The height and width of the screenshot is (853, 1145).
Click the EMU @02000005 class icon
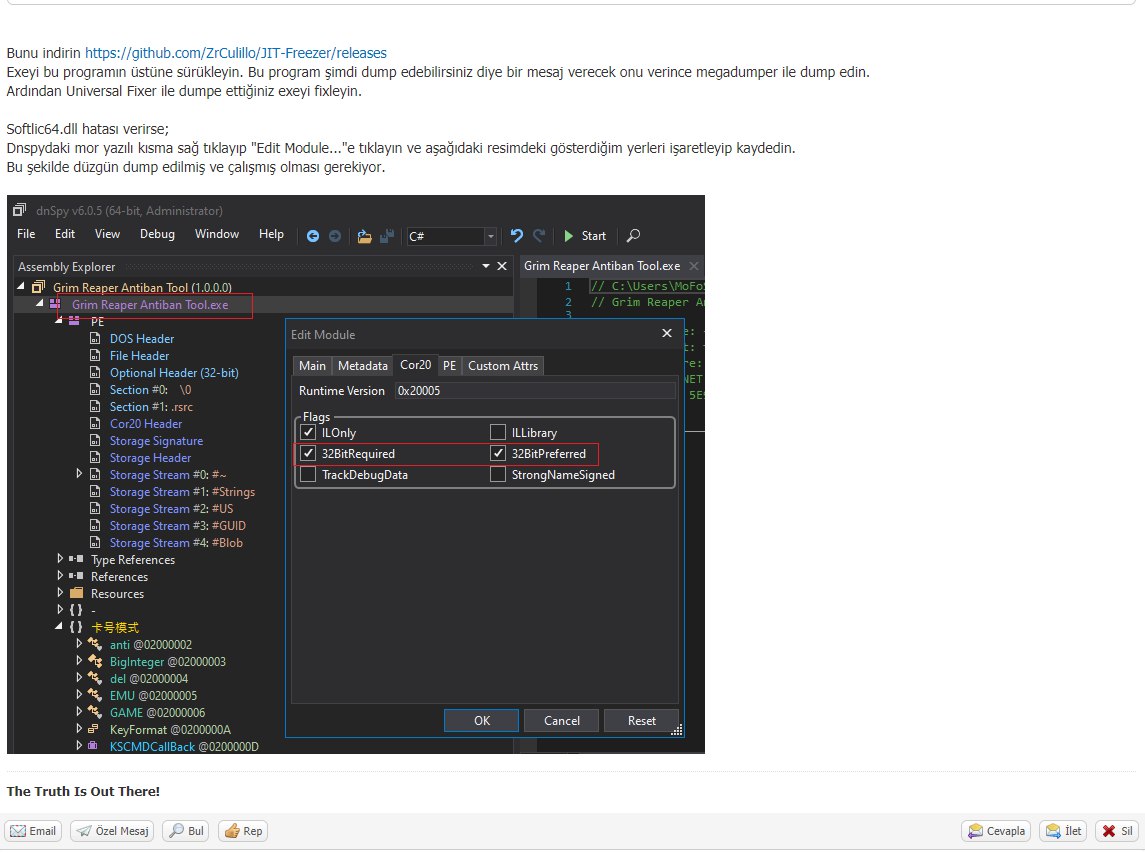point(95,695)
